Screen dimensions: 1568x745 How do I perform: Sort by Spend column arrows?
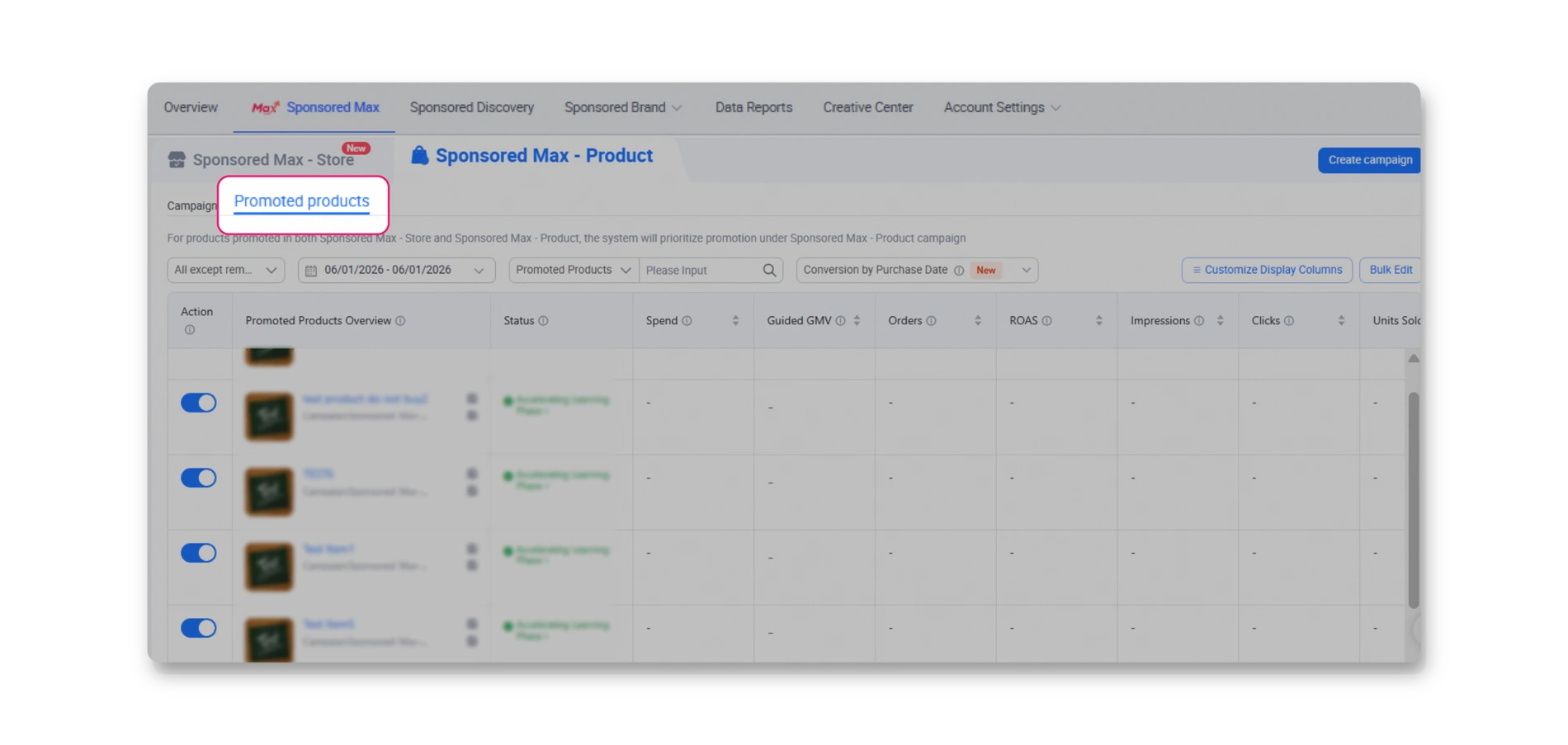coord(735,321)
